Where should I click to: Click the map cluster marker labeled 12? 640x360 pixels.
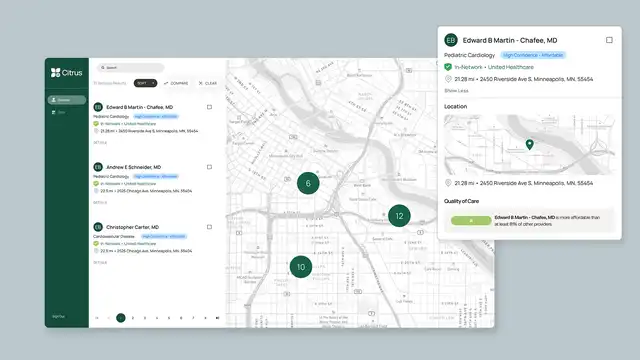(x=399, y=216)
